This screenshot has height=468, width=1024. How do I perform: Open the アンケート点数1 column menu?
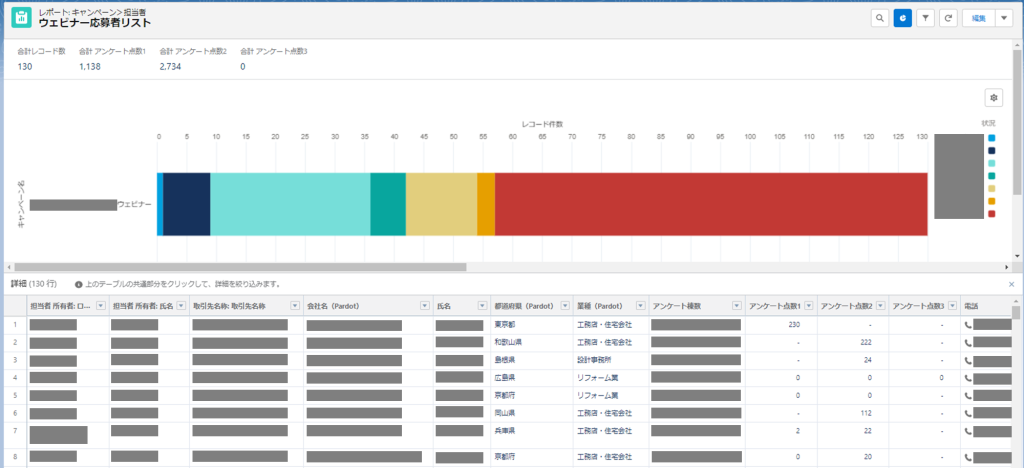807,306
